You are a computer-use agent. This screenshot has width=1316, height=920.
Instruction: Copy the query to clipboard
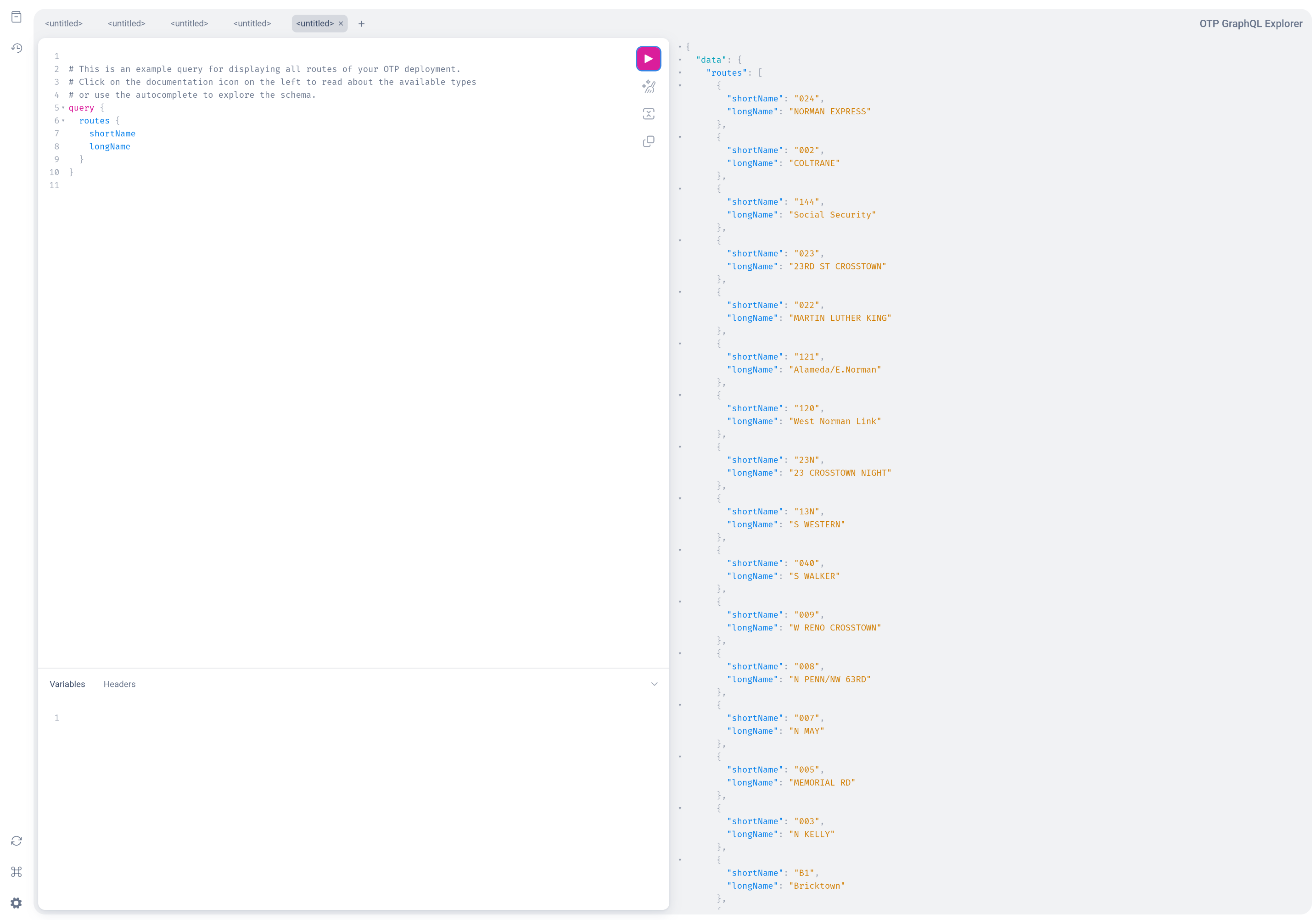coord(648,141)
